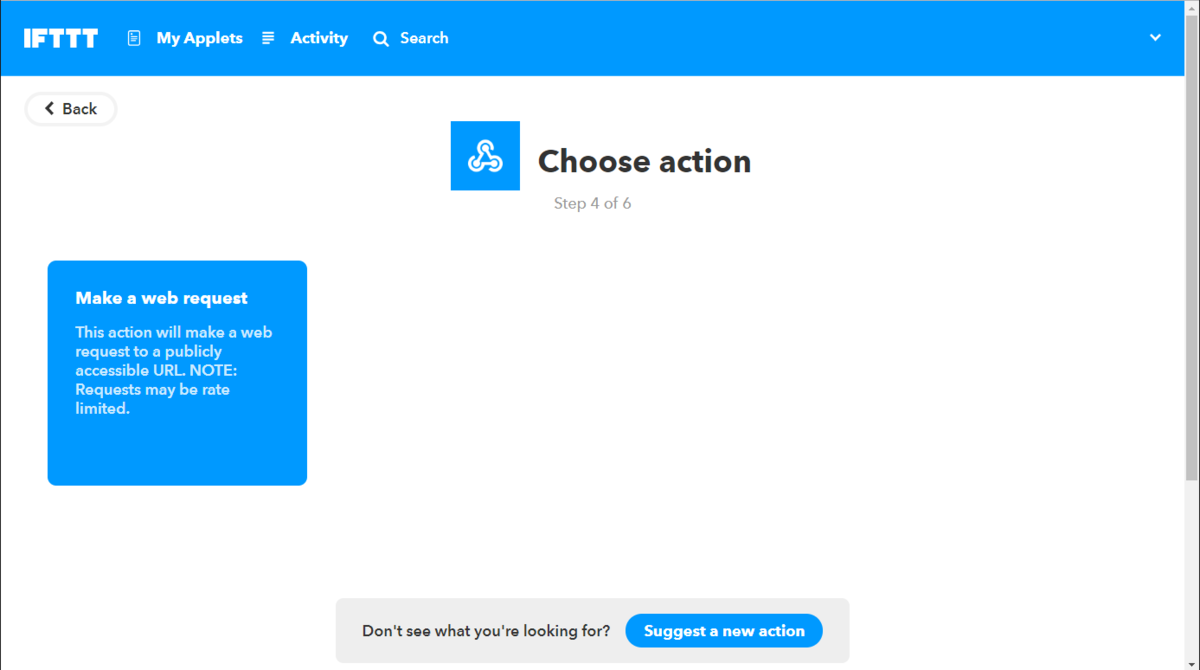Click the My Applets document icon
1200x670 pixels.
(134, 38)
